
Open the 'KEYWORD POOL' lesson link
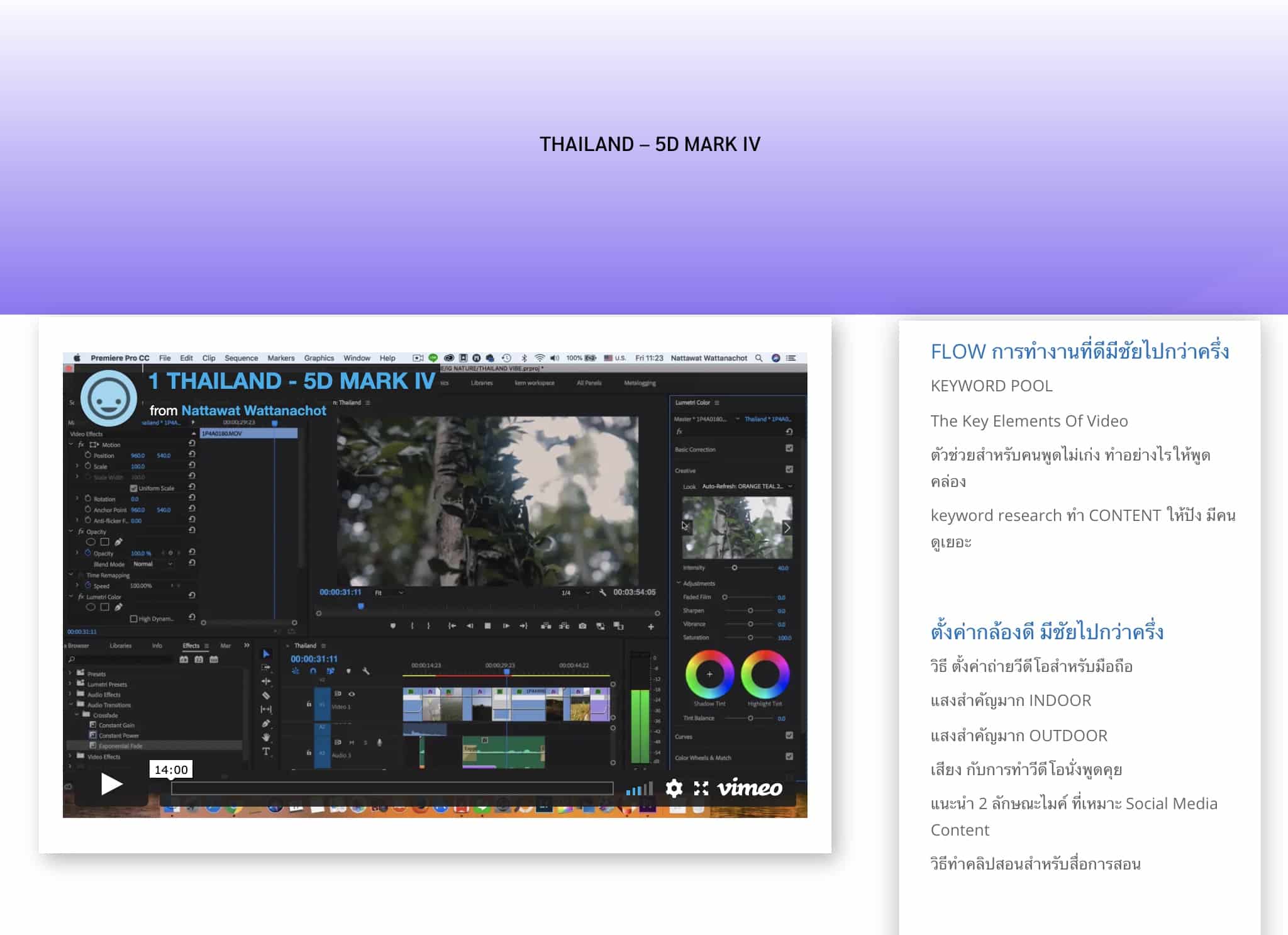(x=991, y=386)
